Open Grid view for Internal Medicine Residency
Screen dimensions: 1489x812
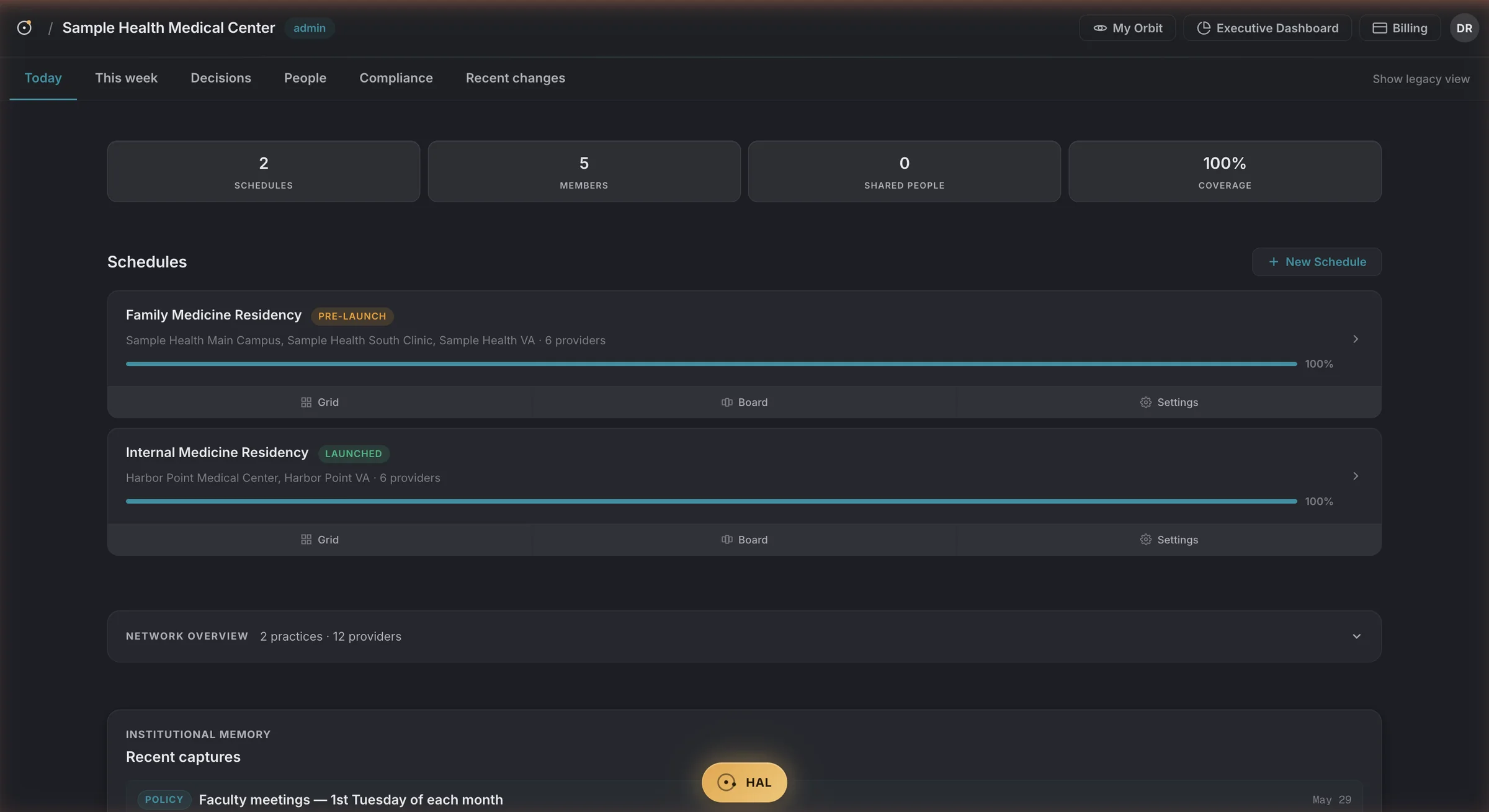click(320, 540)
